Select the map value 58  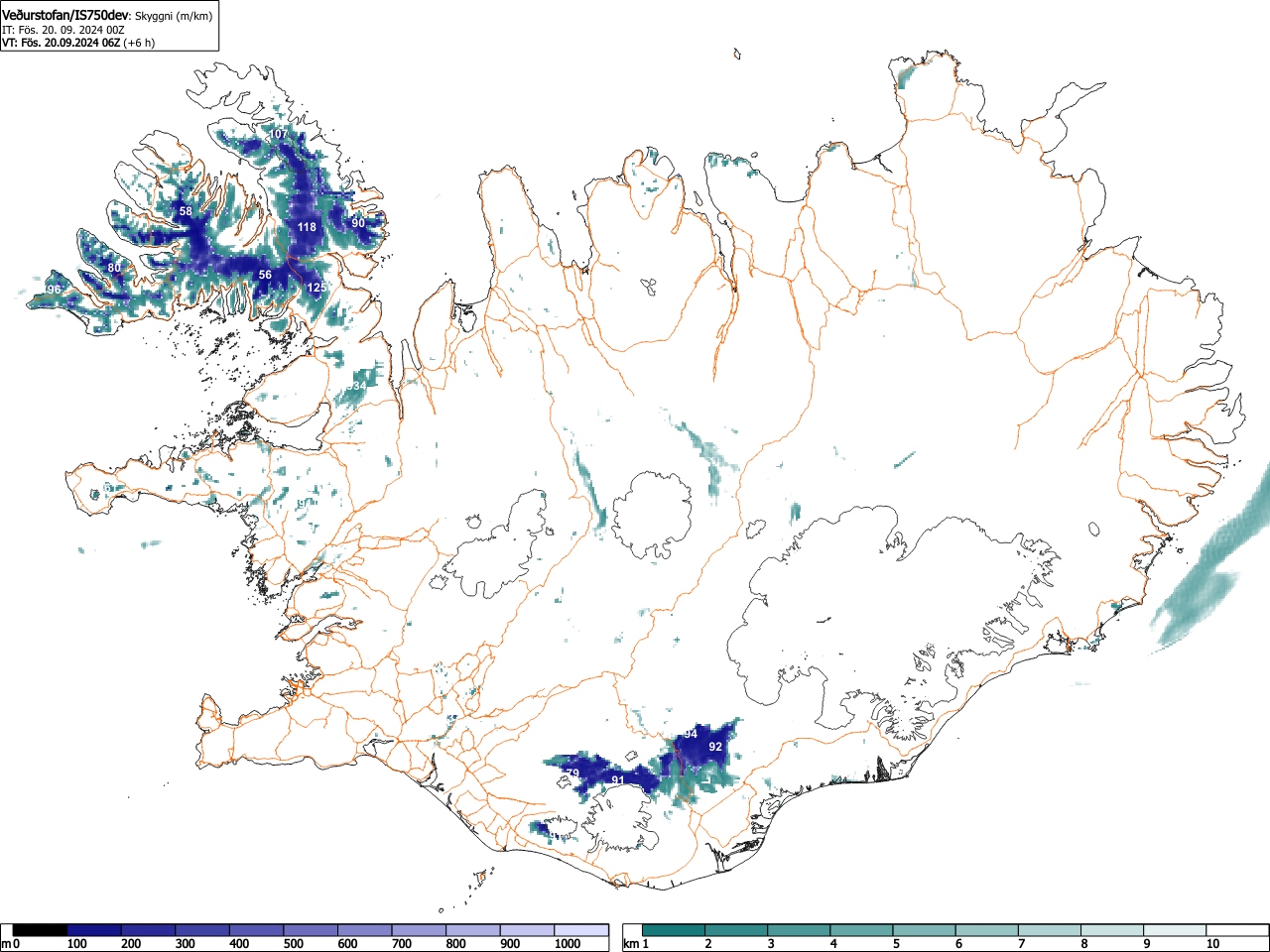pos(186,212)
